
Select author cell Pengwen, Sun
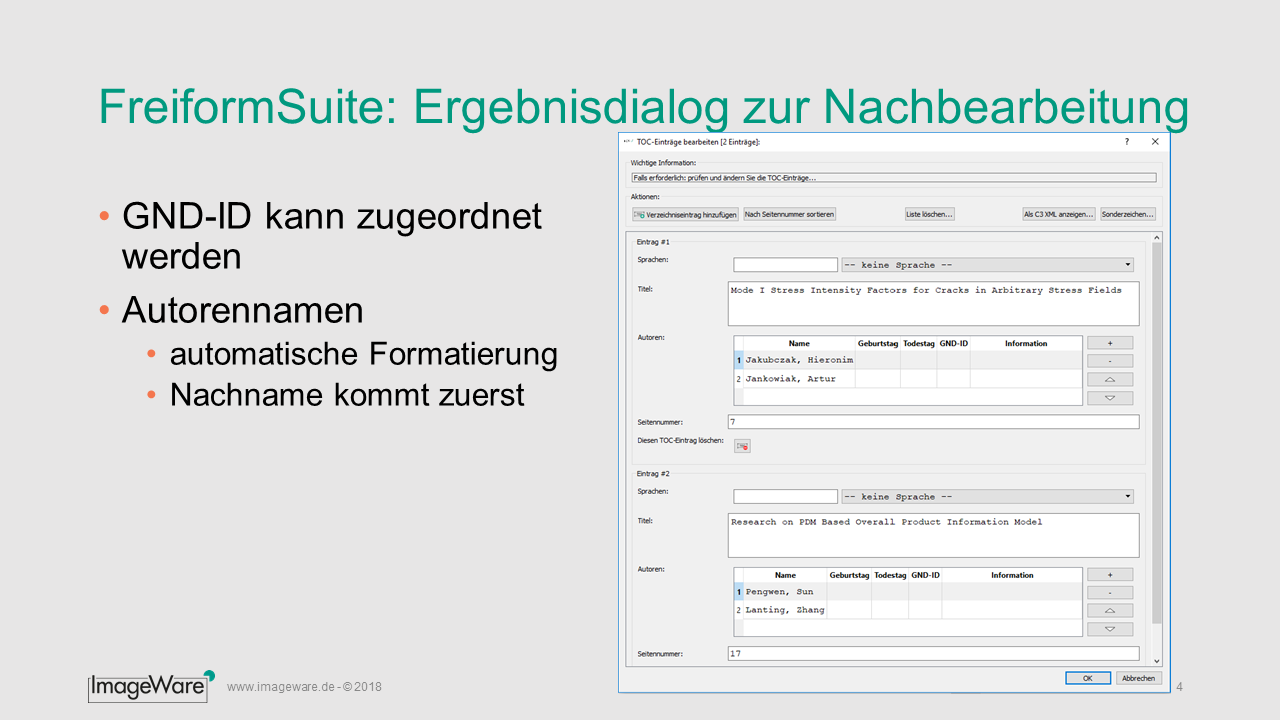(785, 592)
